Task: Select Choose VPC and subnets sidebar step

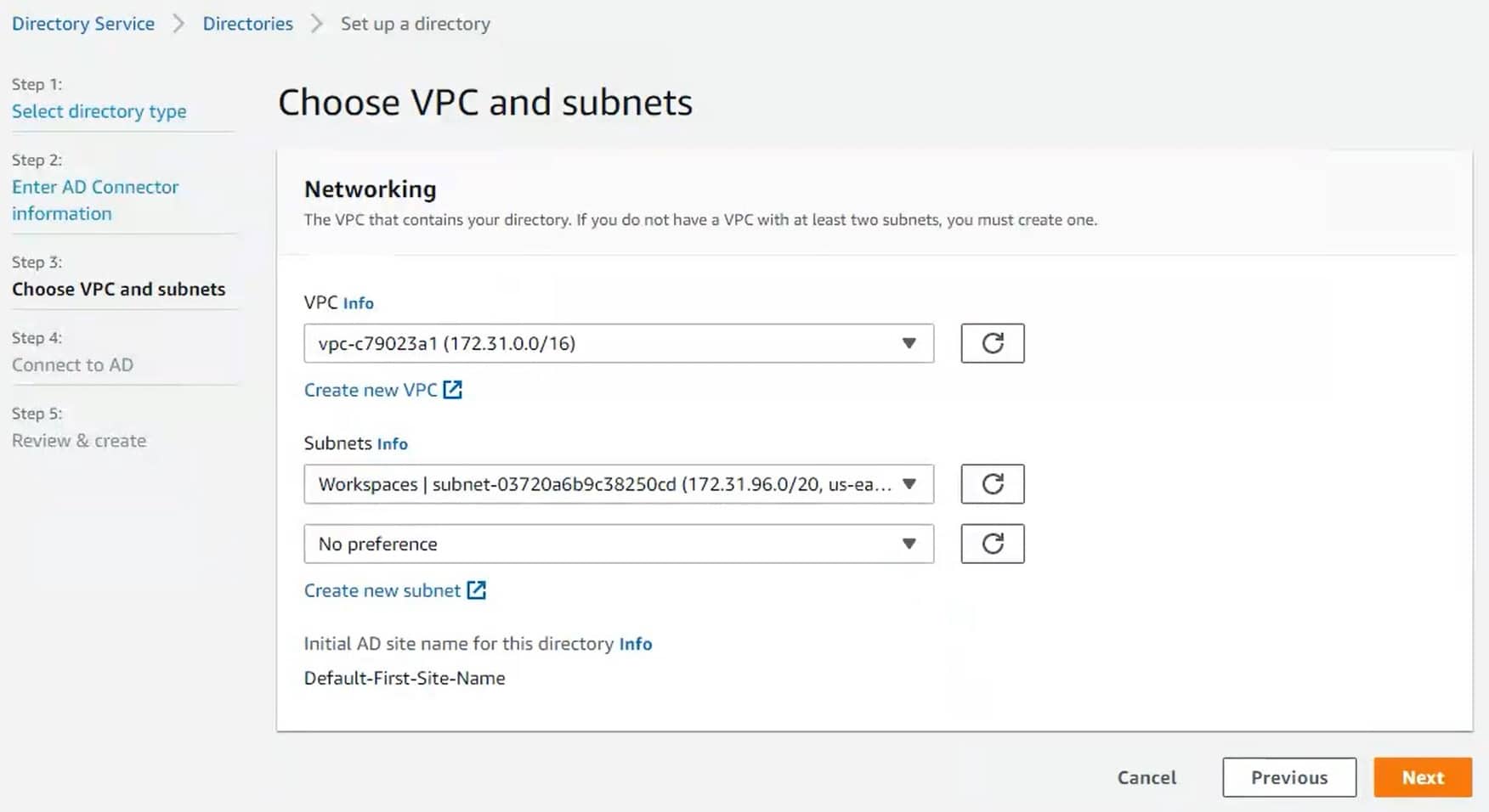Action: 118,289
